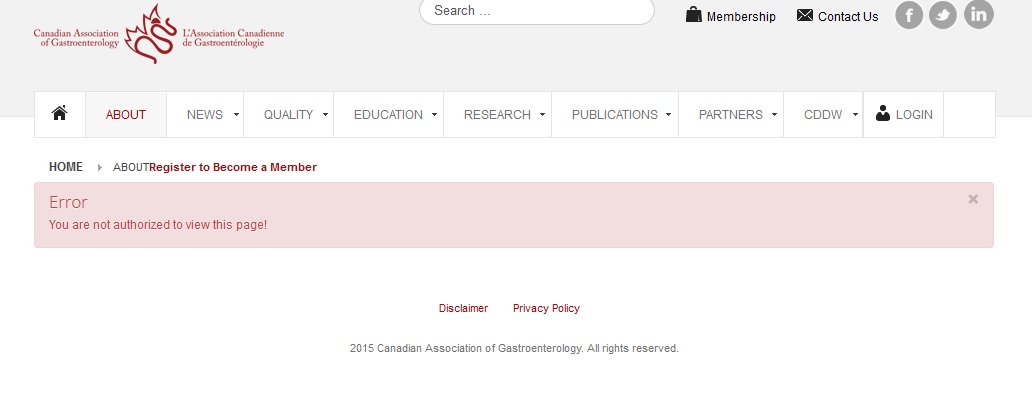Click the Contact Us envelope icon
The width and height of the screenshot is (1032, 394).
point(804,15)
